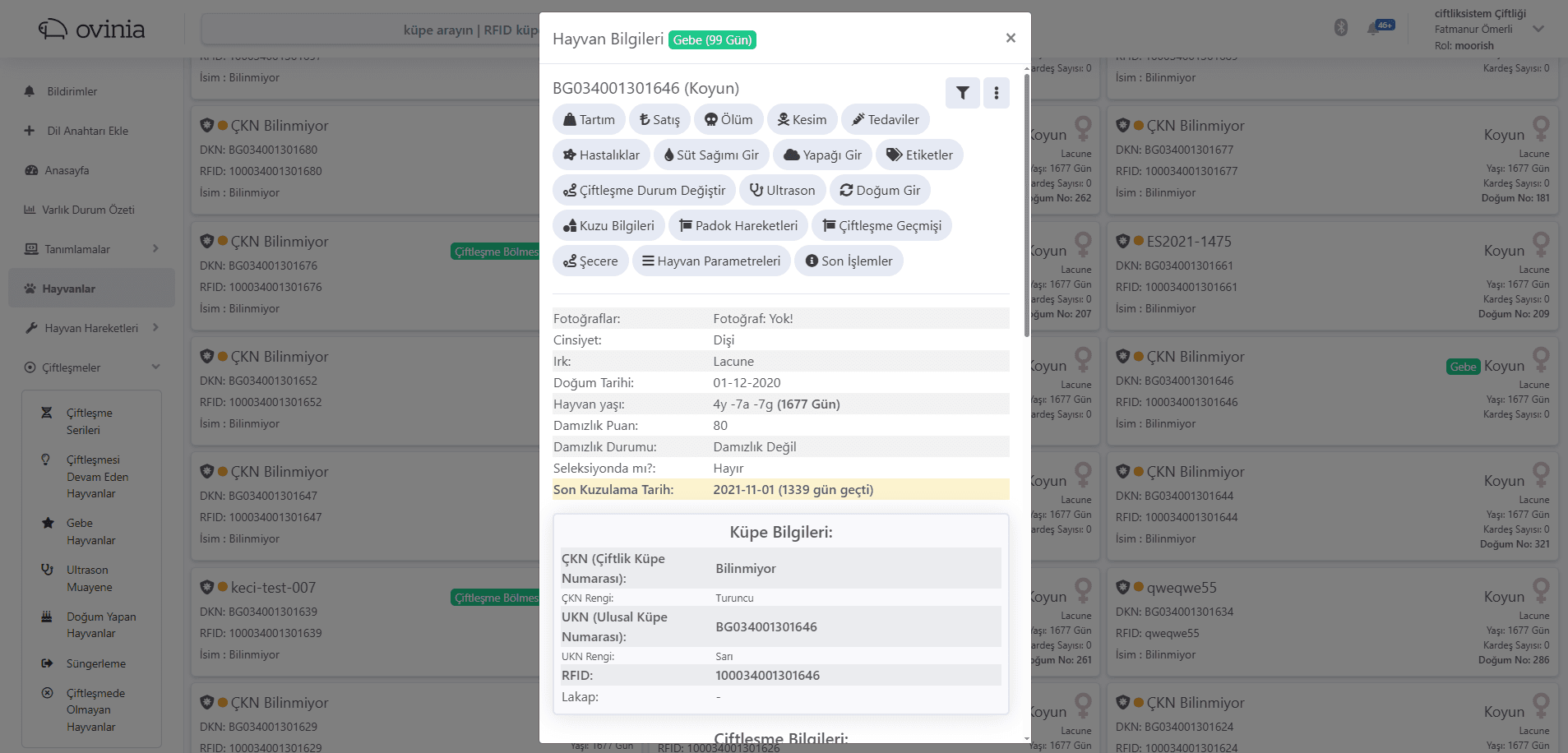Open Süngerleme sidebar item
1568x753 pixels.
[95, 663]
